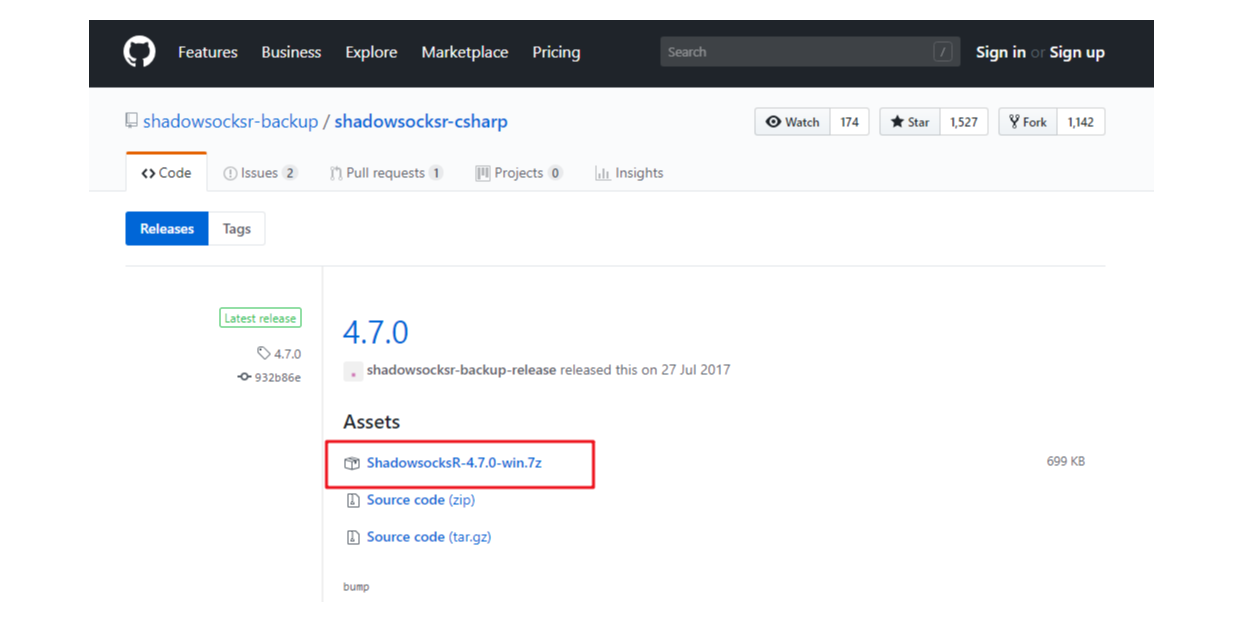Click the Star button

pos(910,122)
